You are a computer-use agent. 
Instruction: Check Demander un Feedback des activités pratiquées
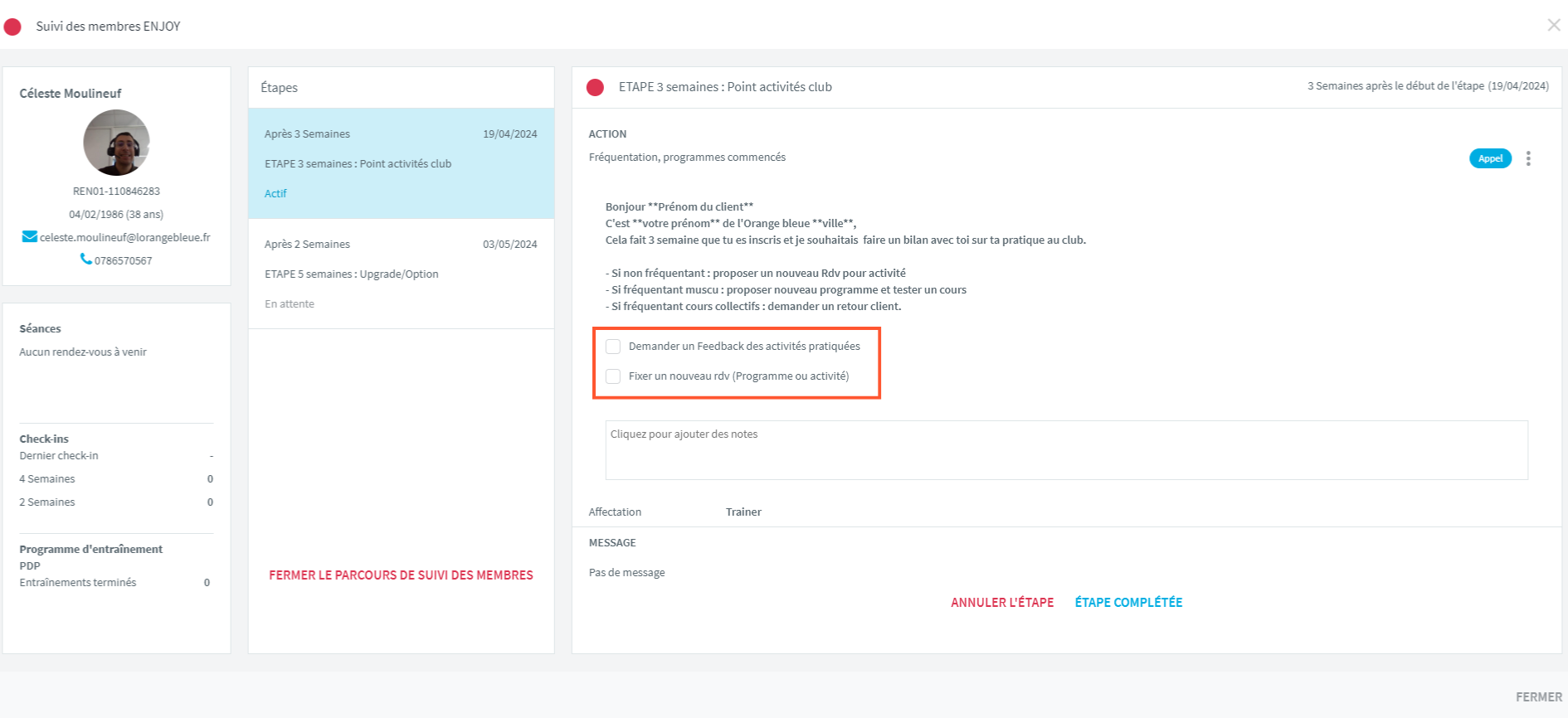pos(613,347)
